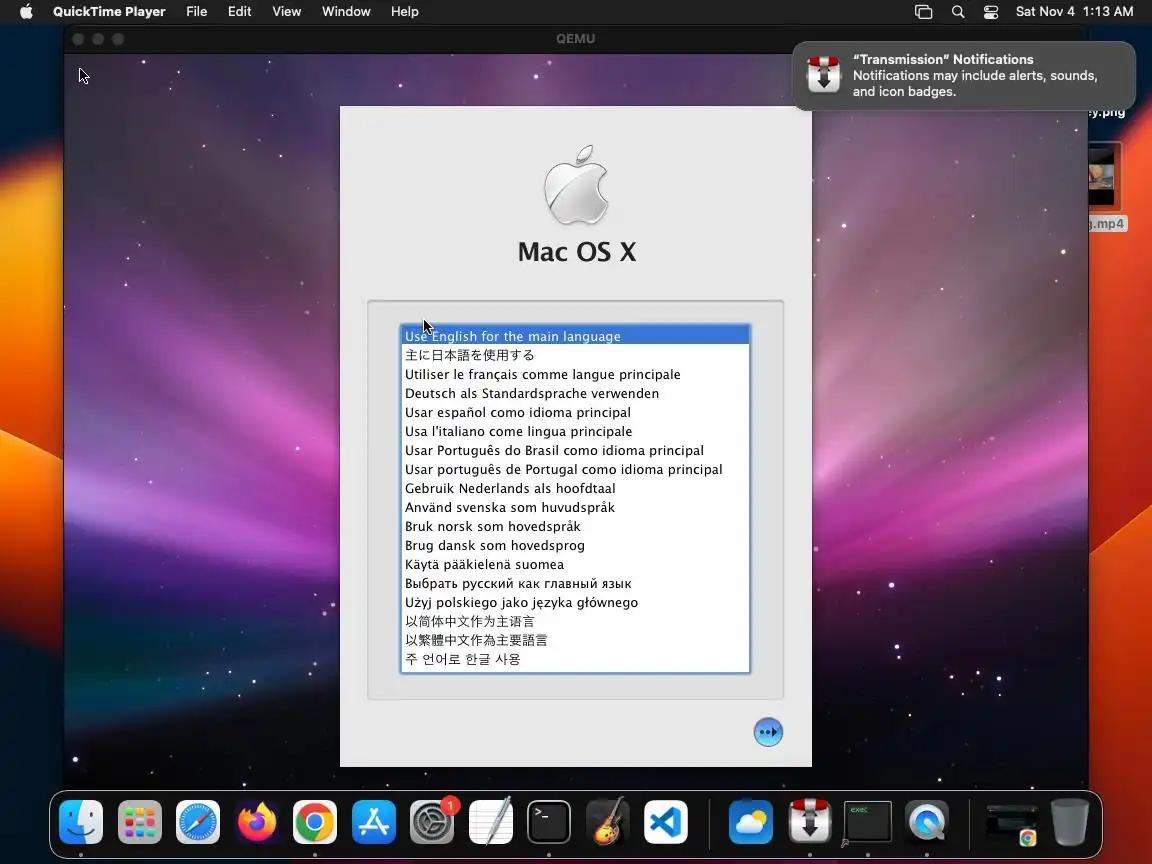1152x864 pixels.
Task: Click the blue continue arrow button
Action: coord(768,732)
